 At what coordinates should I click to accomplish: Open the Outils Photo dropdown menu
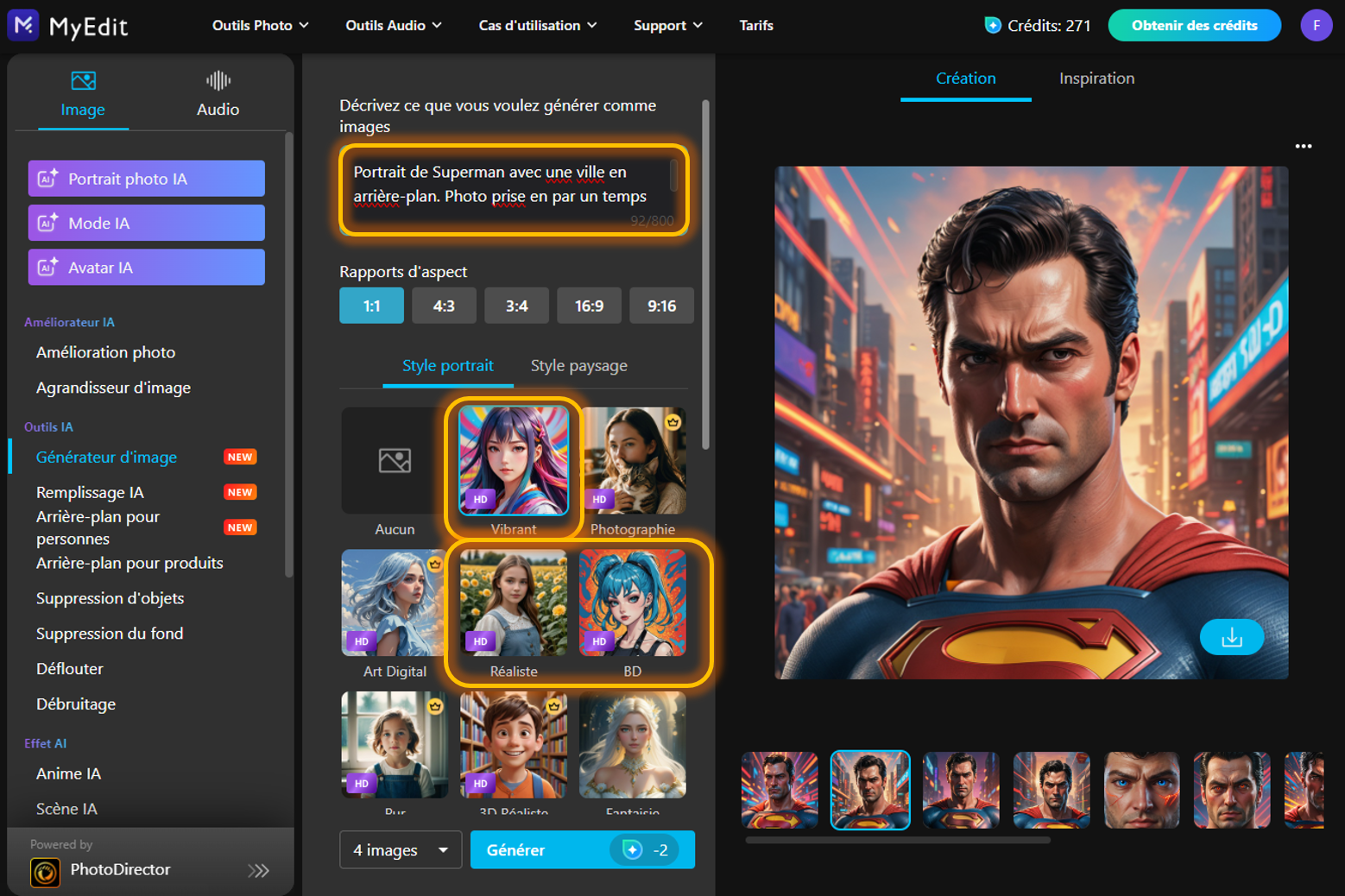coord(260,26)
